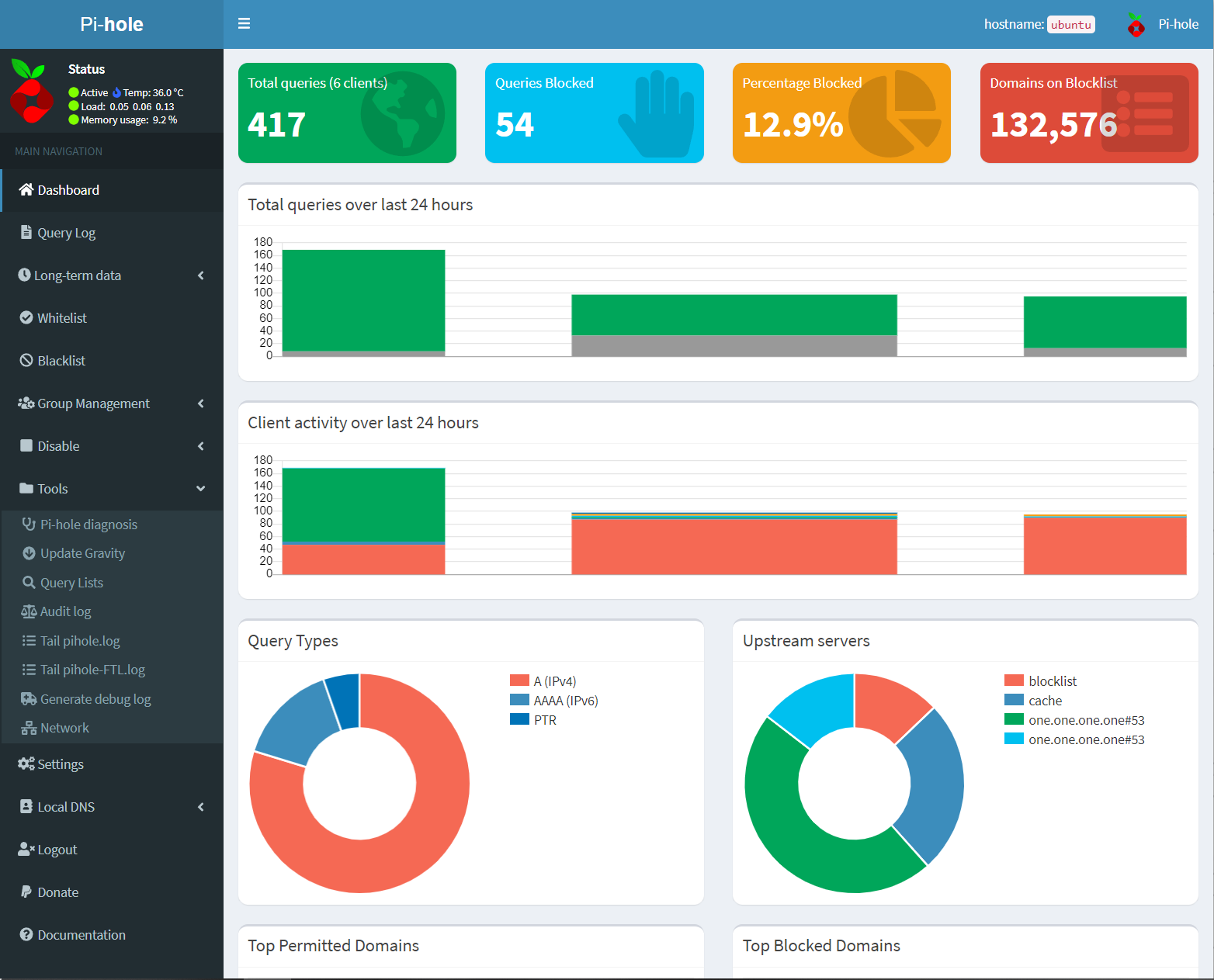Expand the Group Management section
The height and width of the screenshot is (980, 1214).
93,403
